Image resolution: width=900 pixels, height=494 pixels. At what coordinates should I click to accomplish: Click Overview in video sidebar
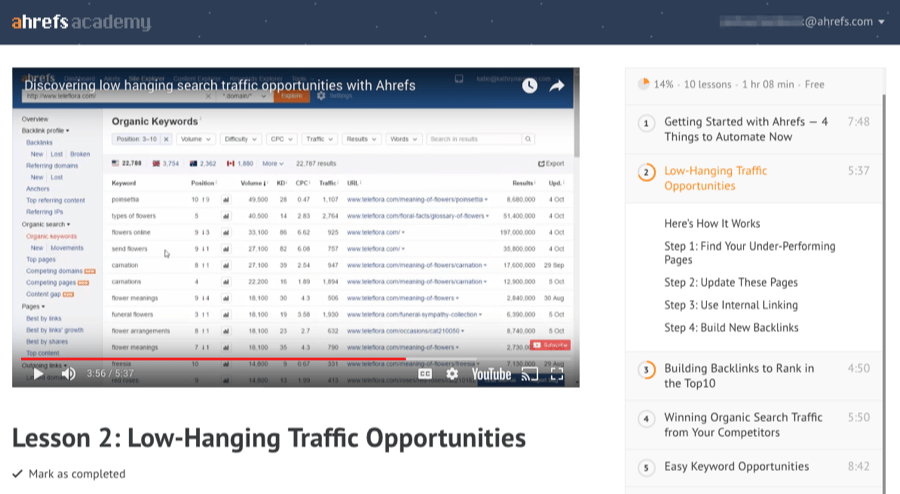click(x=35, y=119)
